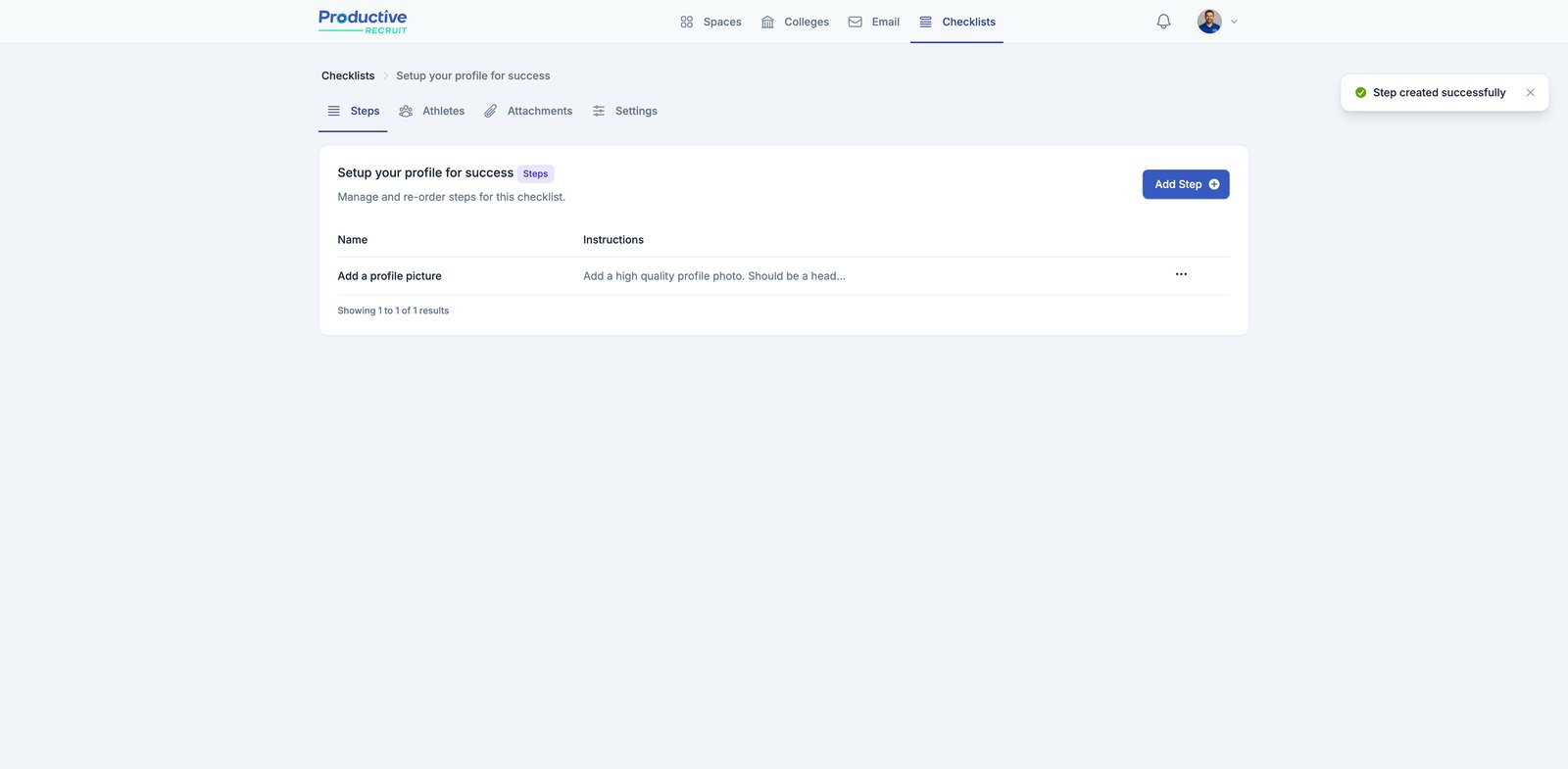Image resolution: width=1568 pixels, height=769 pixels.
Task: Open the user profile avatar menu
Action: point(1208,22)
